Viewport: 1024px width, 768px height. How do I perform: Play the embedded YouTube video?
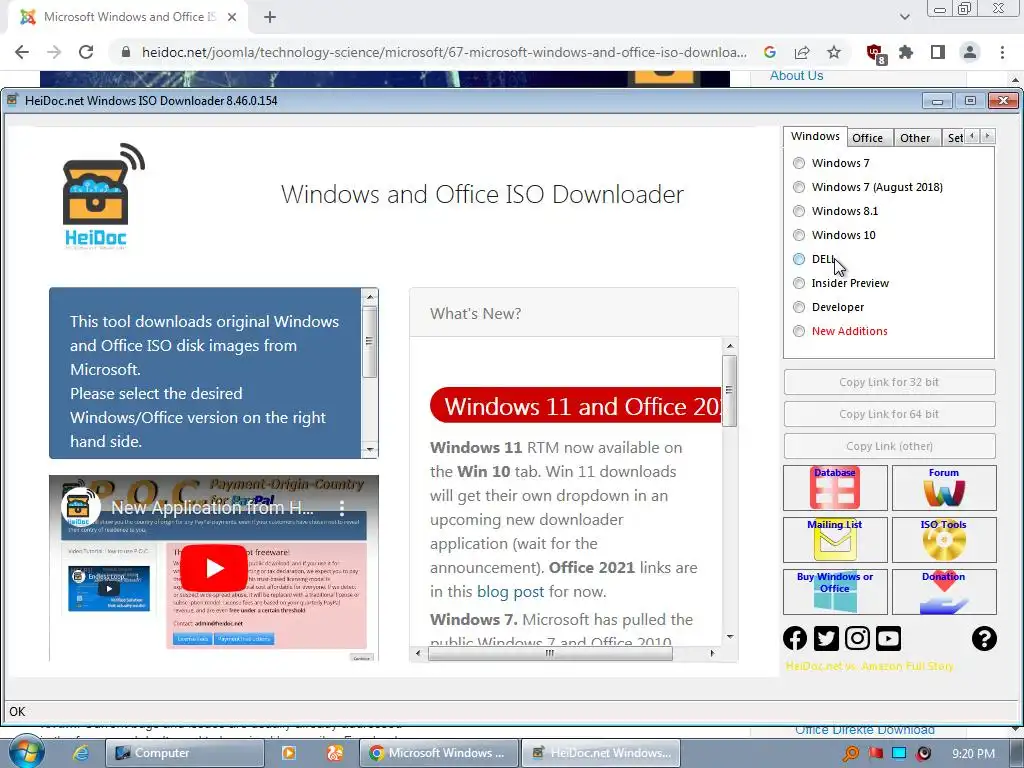[x=214, y=568]
